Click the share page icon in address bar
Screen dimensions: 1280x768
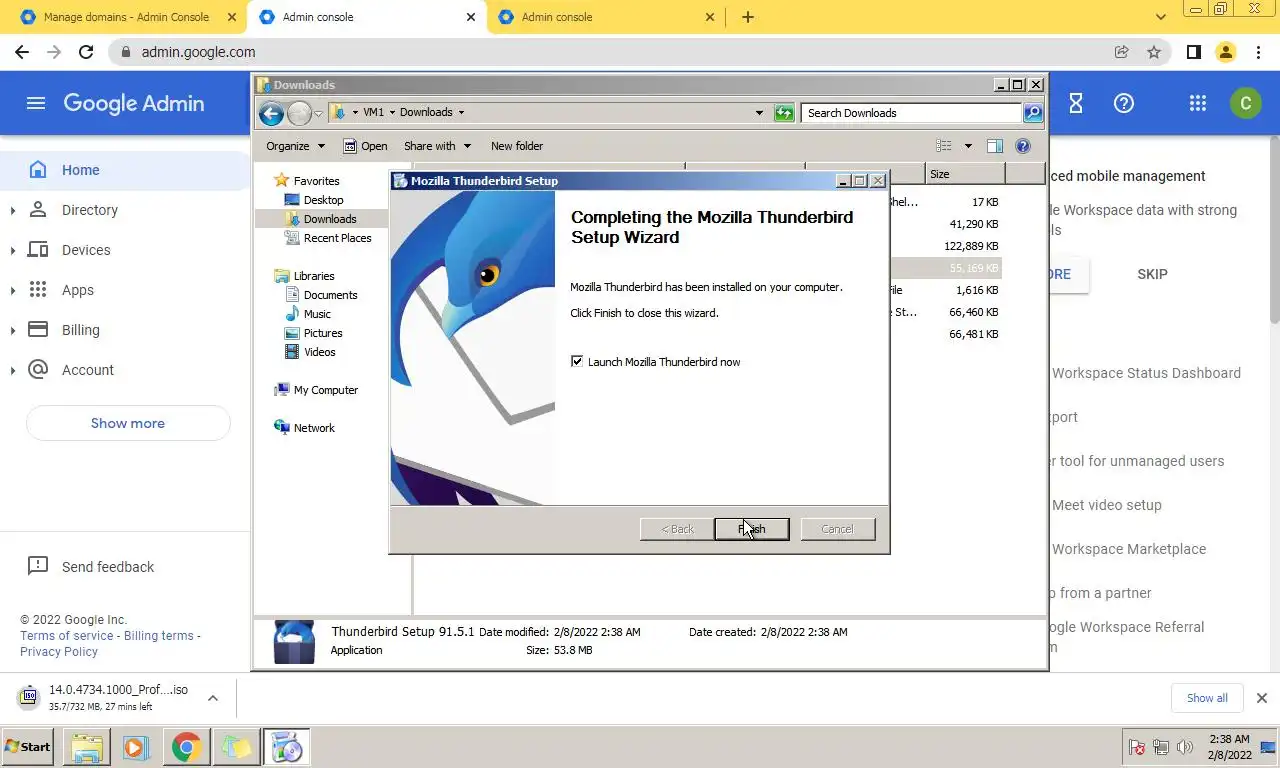click(1122, 52)
